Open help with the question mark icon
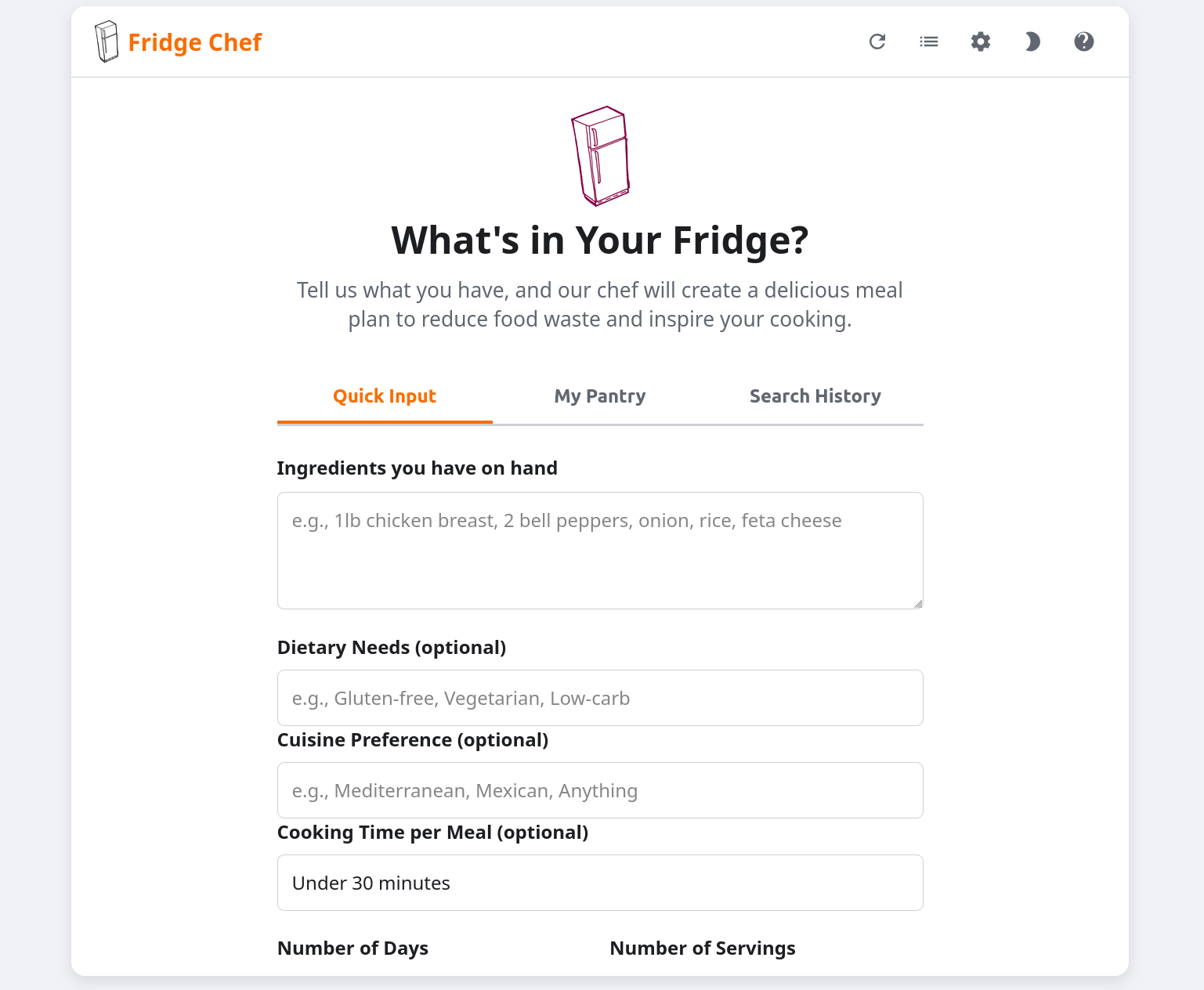The width and height of the screenshot is (1204, 990). 1084,42
